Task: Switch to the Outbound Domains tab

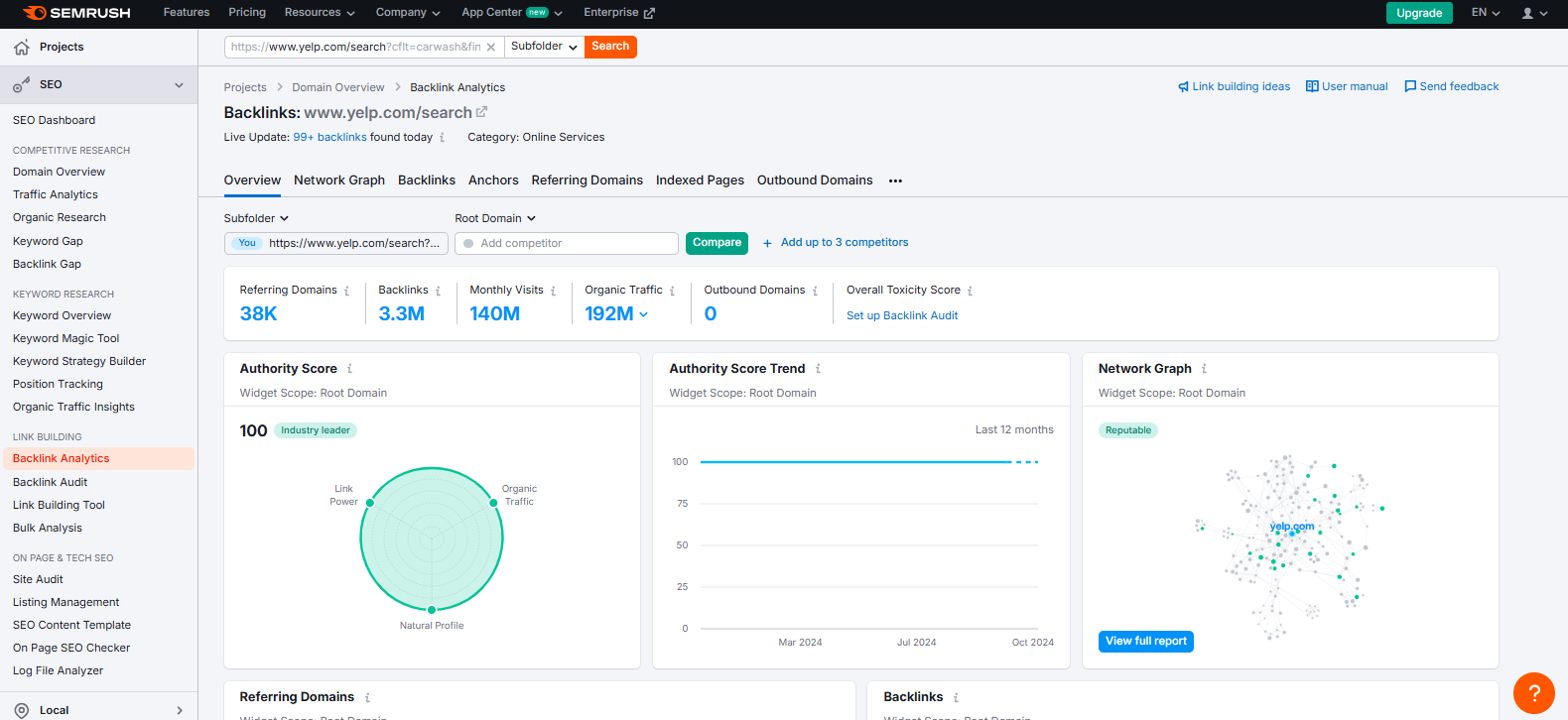Action: (815, 180)
